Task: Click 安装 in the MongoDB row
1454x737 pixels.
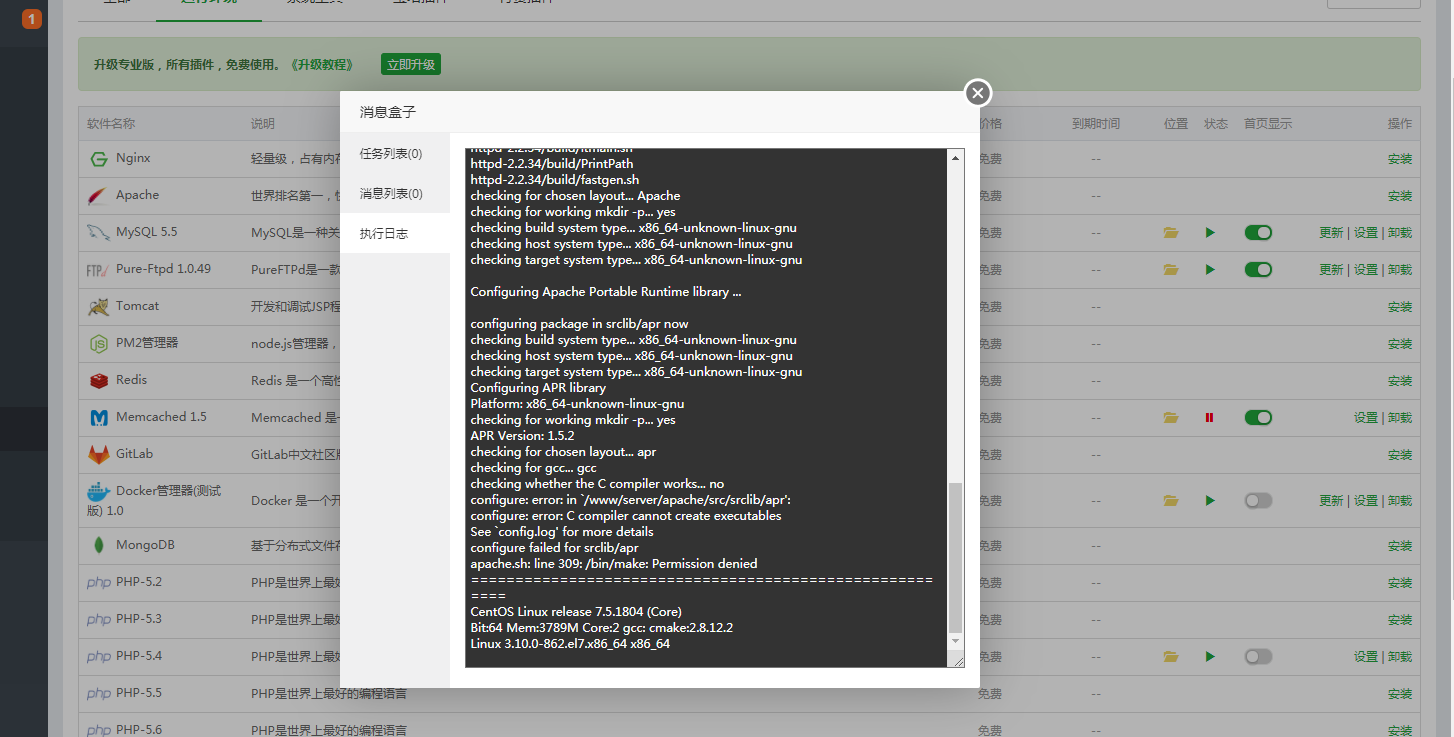Action: click(x=1400, y=546)
